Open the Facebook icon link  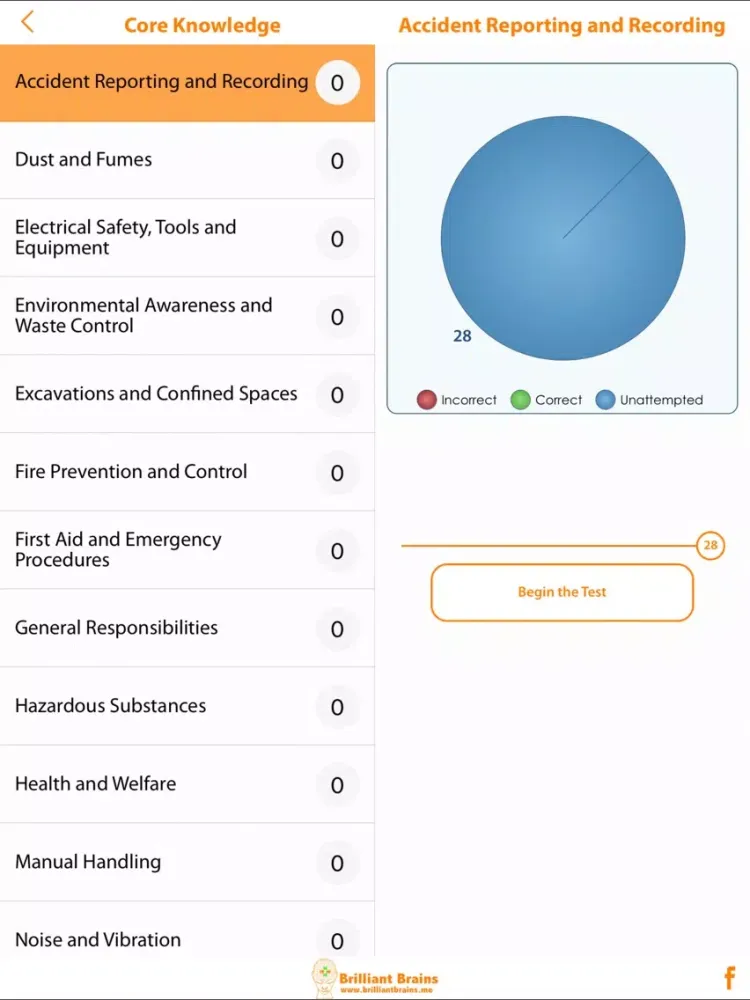click(729, 978)
